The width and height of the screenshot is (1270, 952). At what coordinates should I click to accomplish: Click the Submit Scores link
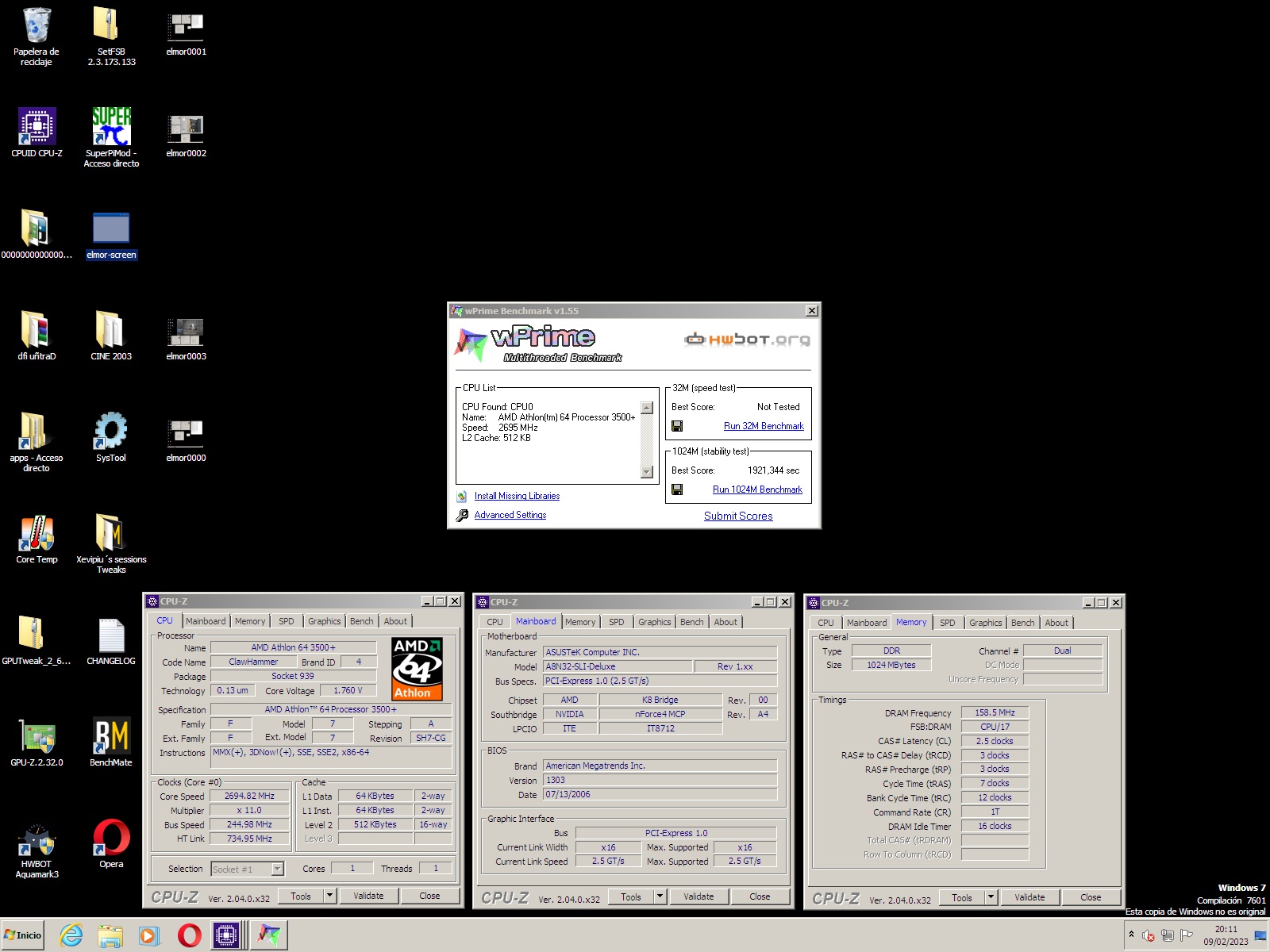coord(738,516)
